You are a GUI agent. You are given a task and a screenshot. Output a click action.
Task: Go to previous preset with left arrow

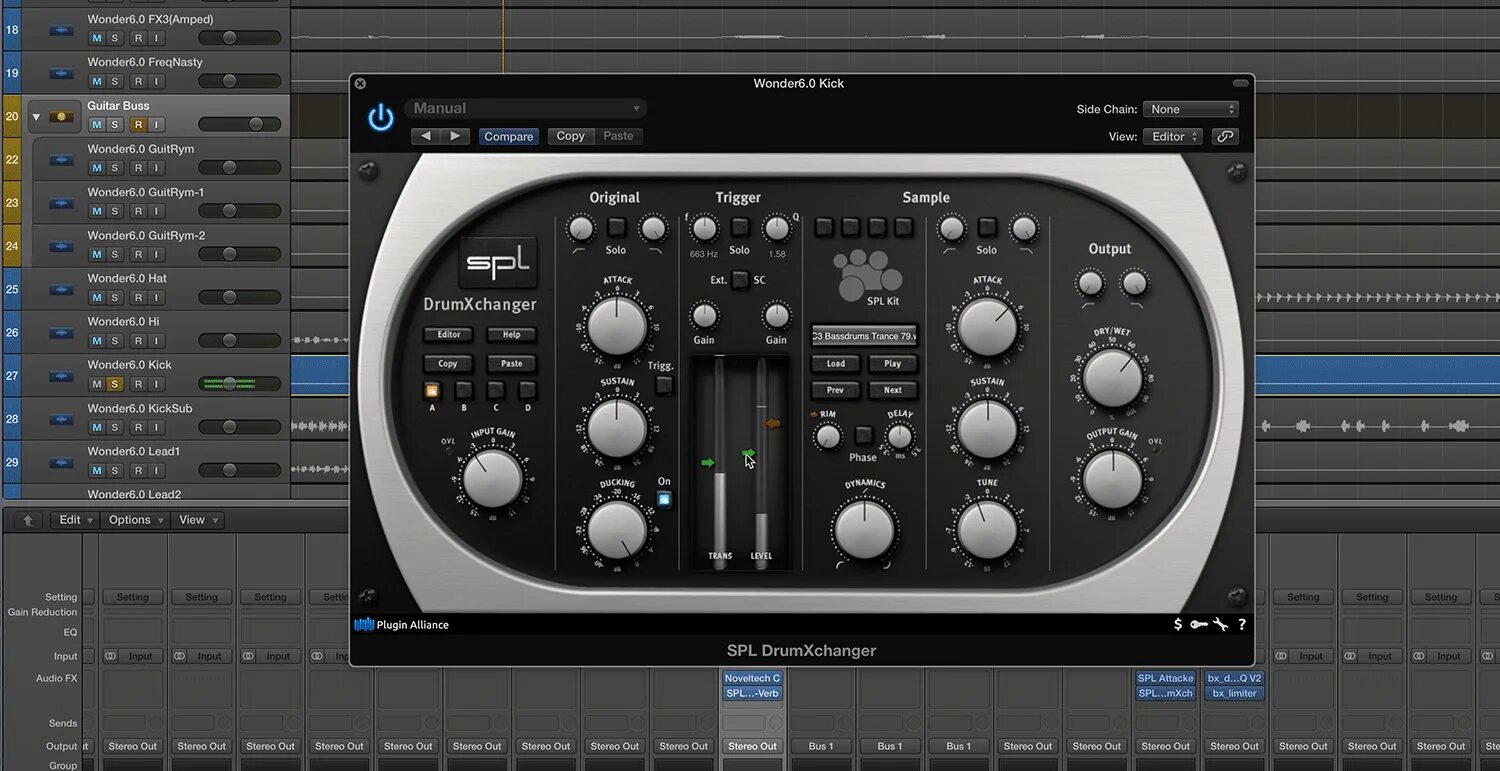tap(426, 136)
